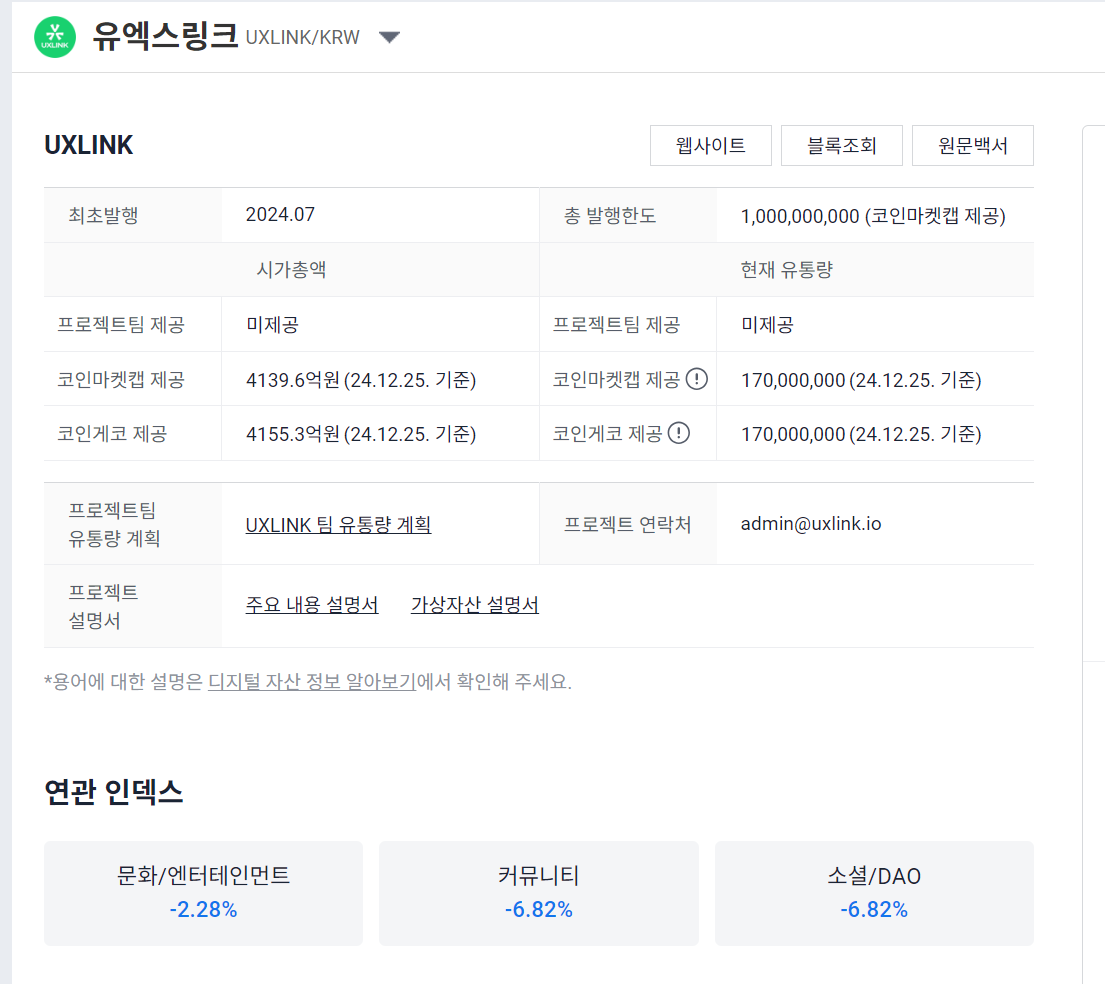Image resolution: width=1105 pixels, height=984 pixels.
Task: Click the 유엑스링크 title text
Action: coord(164,36)
